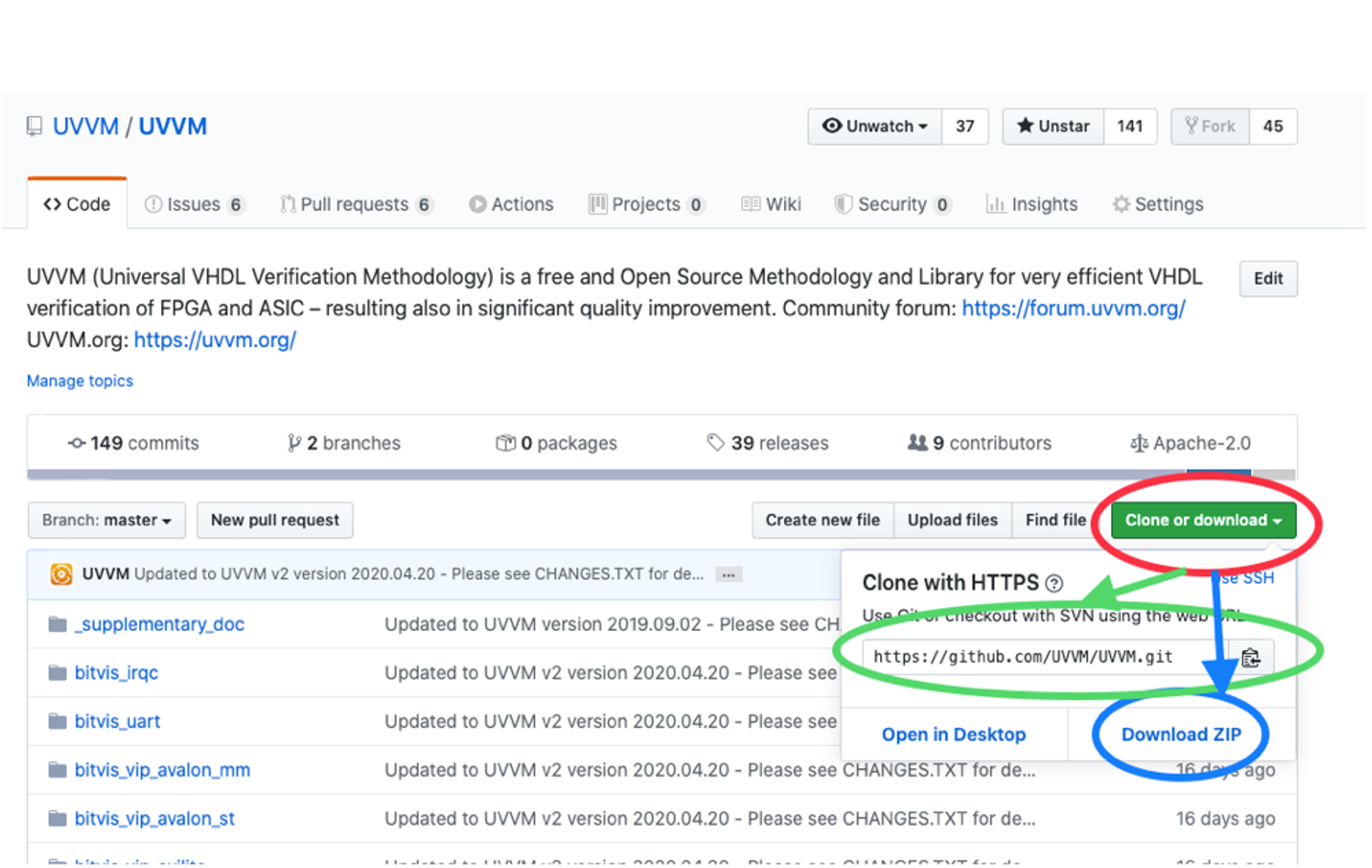Switch to the Issues tab

[193, 204]
